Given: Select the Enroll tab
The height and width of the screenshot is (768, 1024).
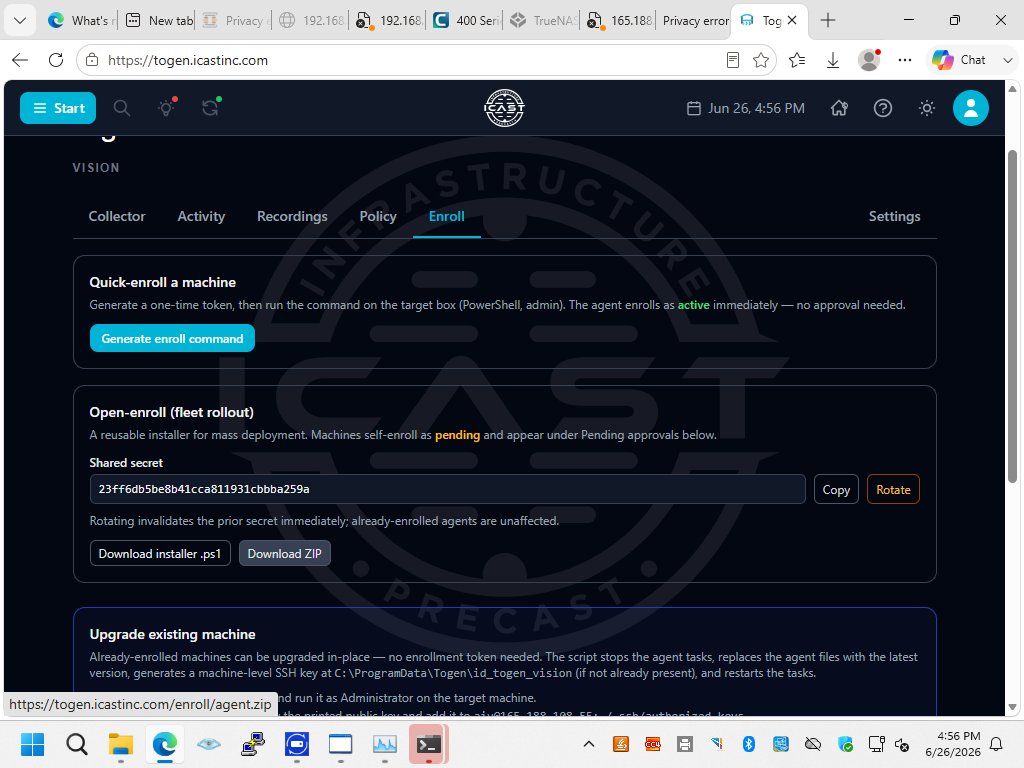Looking at the screenshot, I should pyautogui.click(x=447, y=216).
